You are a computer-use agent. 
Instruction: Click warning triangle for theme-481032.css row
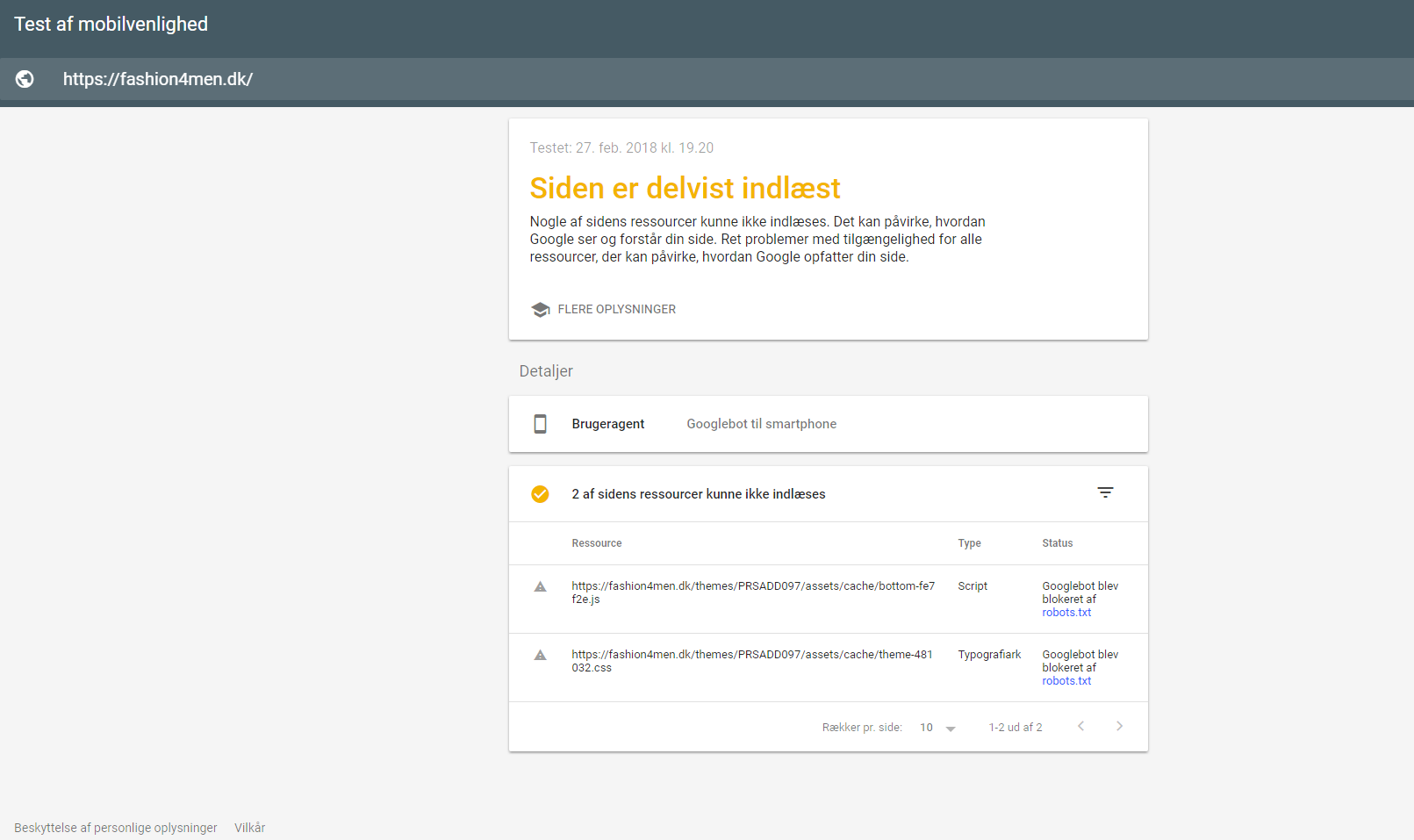[540, 655]
